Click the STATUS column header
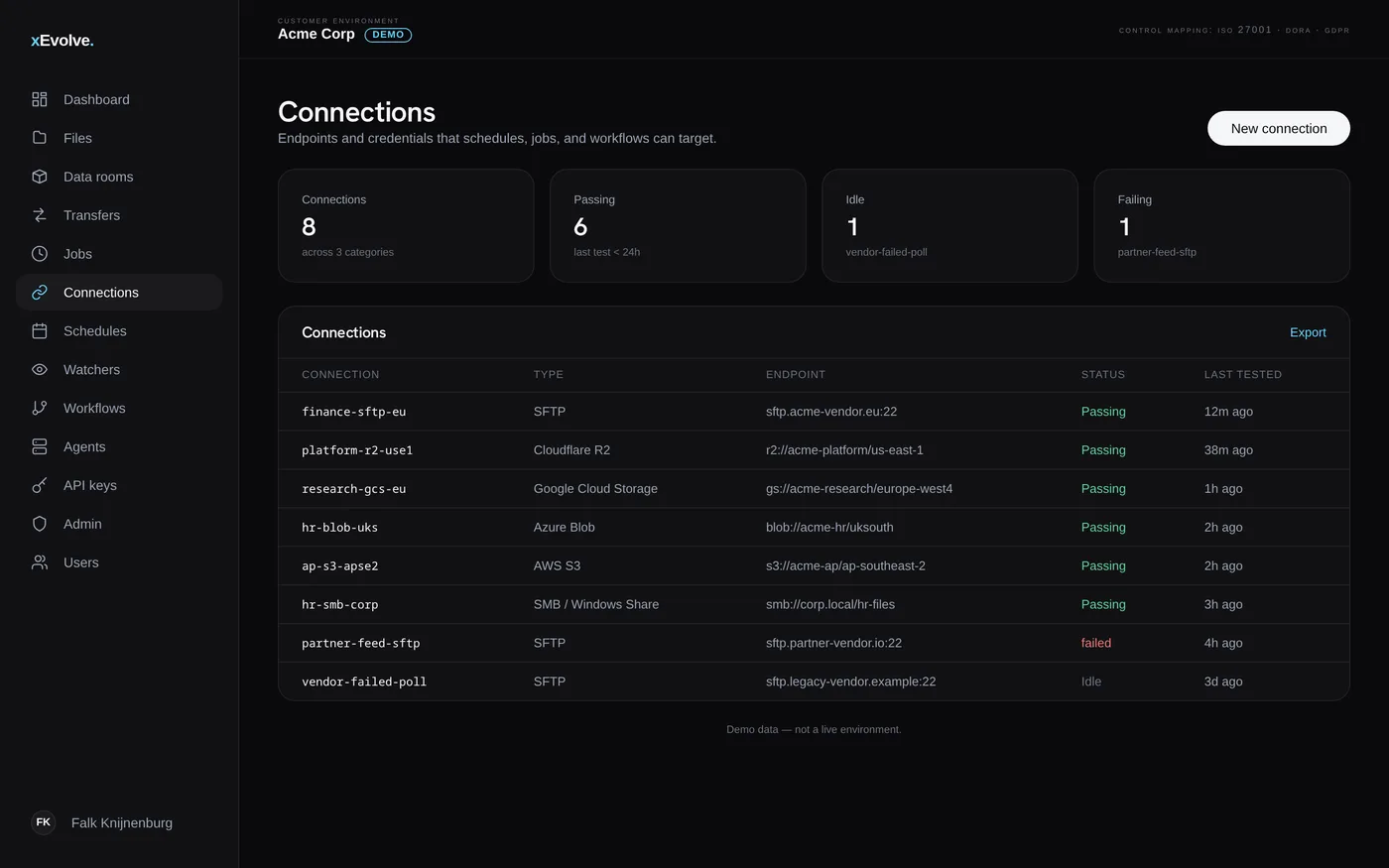The height and width of the screenshot is (868, 1389). (x=1103, y=374)
